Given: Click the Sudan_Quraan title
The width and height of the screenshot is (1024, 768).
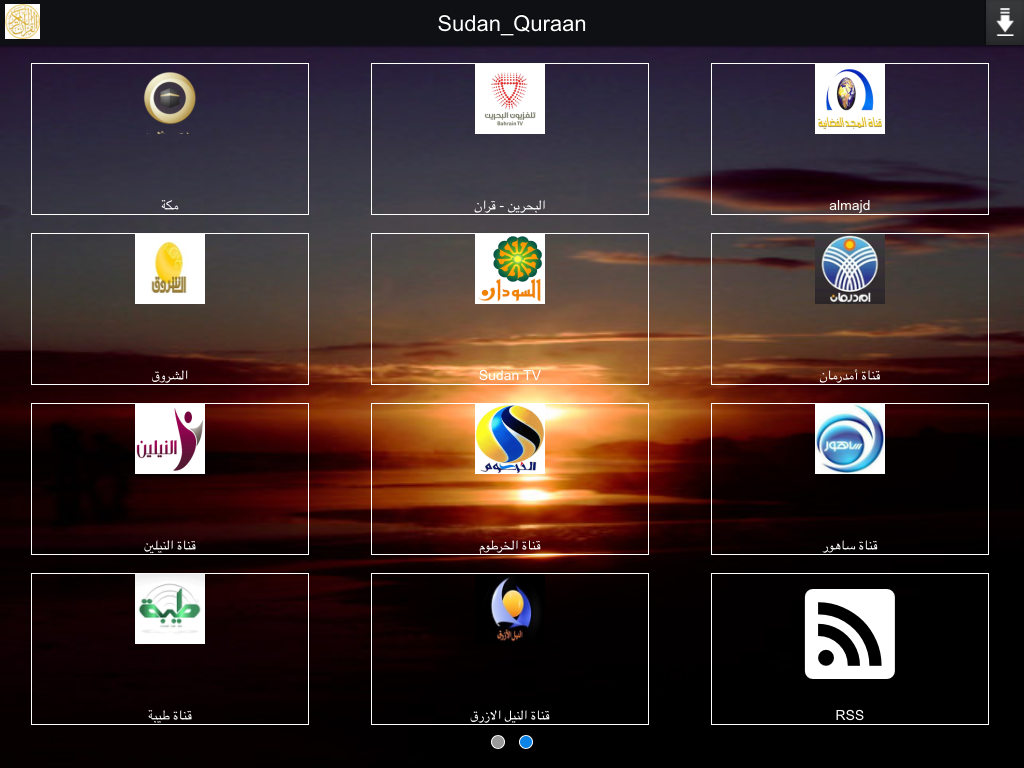Looking at the screenshot, I should pos(511,24).
